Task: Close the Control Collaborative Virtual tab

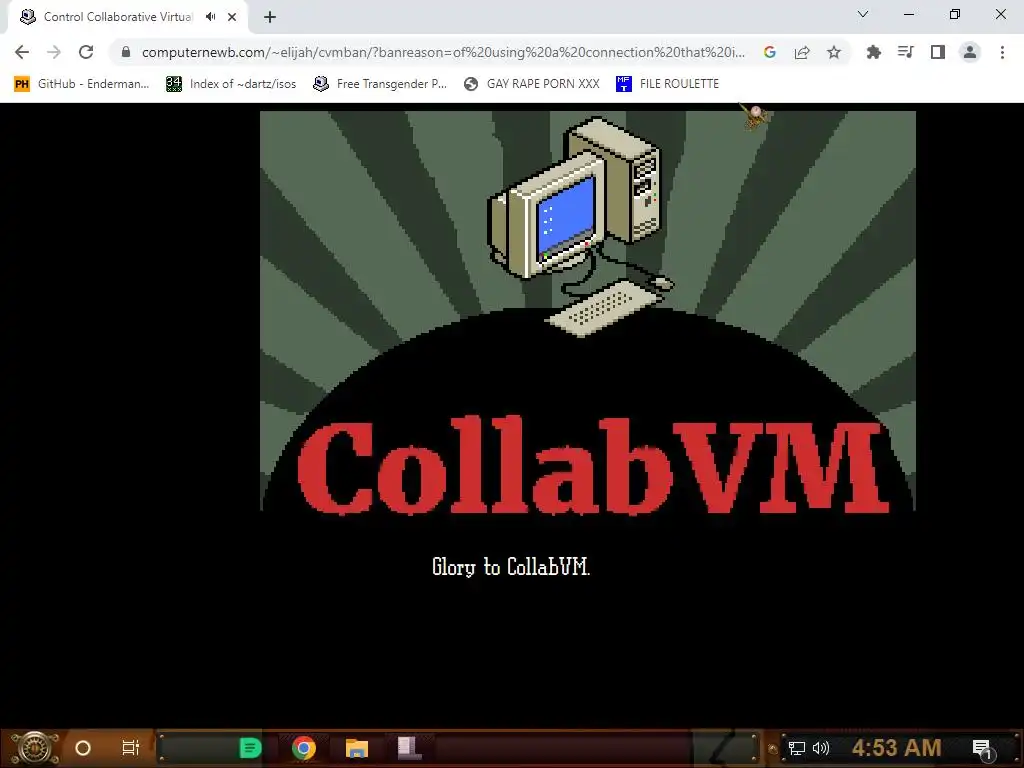Action: 232,17
